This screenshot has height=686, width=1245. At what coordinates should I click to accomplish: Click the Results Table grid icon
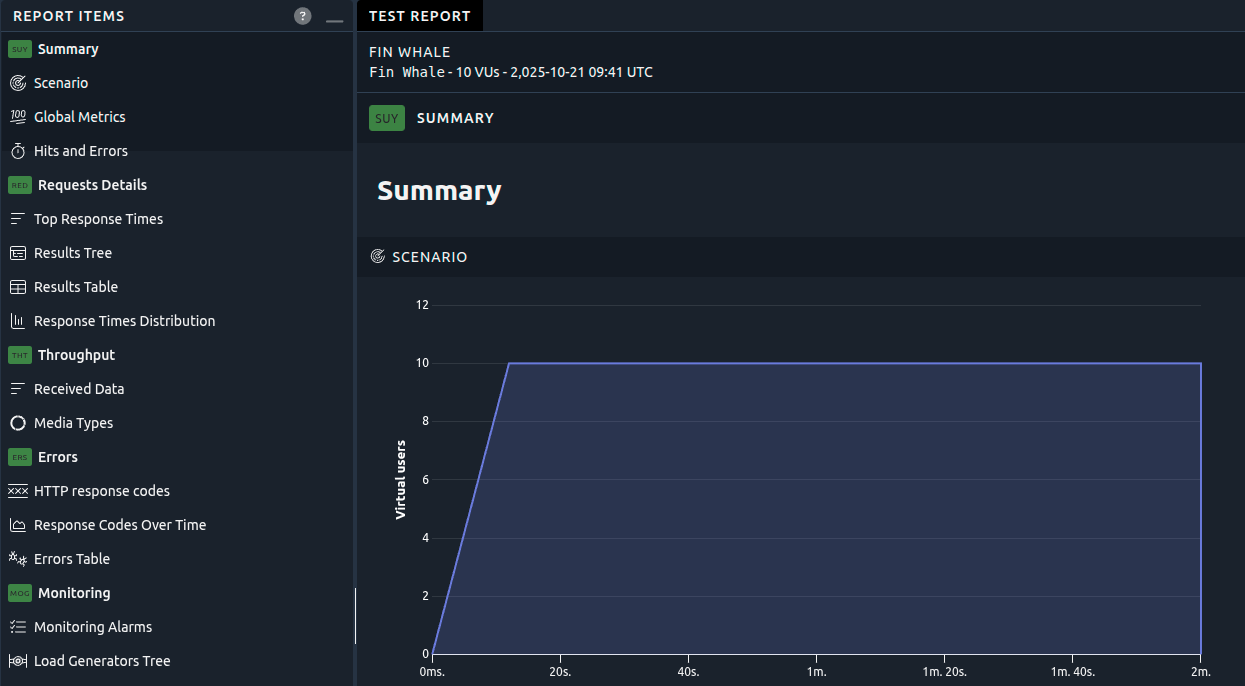click(18, 287)
